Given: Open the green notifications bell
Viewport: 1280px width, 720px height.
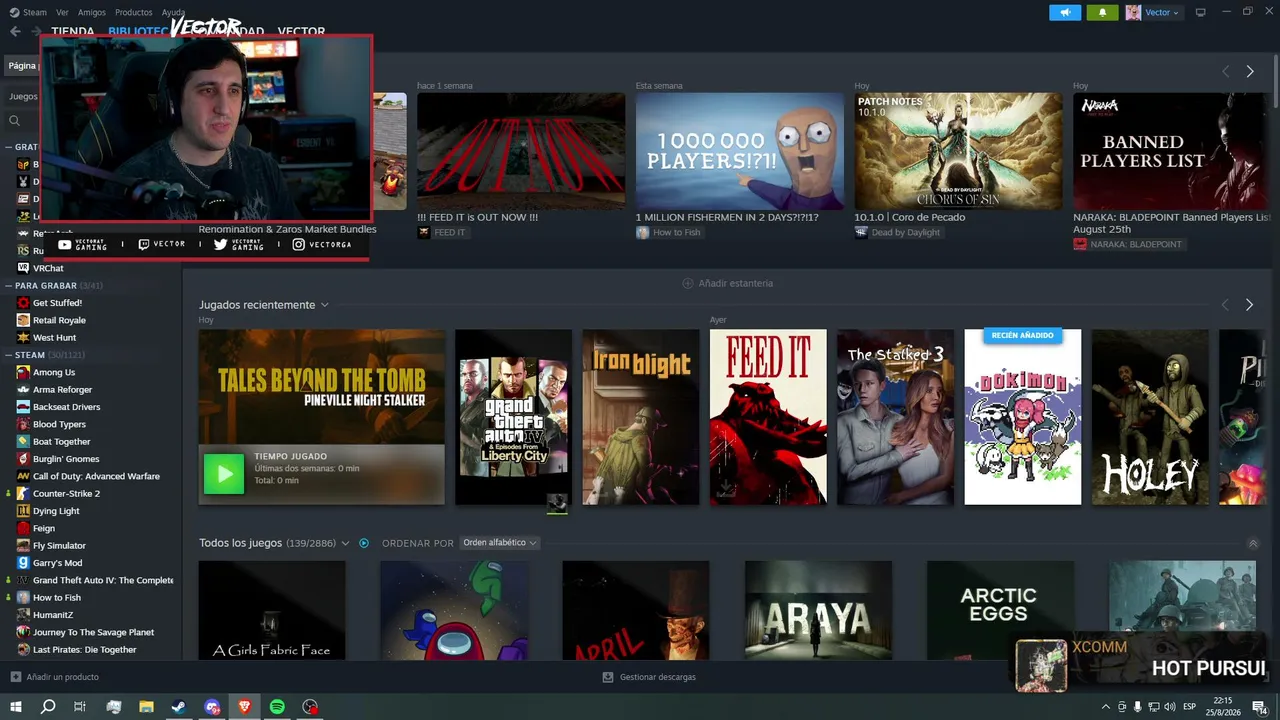Looking at the screenshot, I should [x=1103, y=12].
